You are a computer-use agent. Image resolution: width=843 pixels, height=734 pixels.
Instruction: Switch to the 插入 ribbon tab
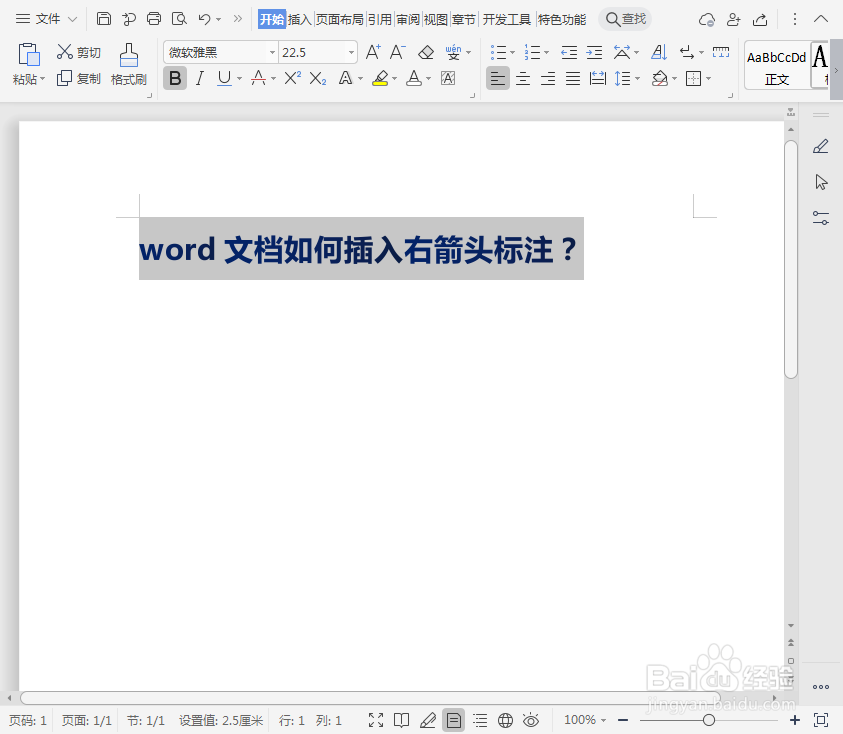[x=299, y=18]
